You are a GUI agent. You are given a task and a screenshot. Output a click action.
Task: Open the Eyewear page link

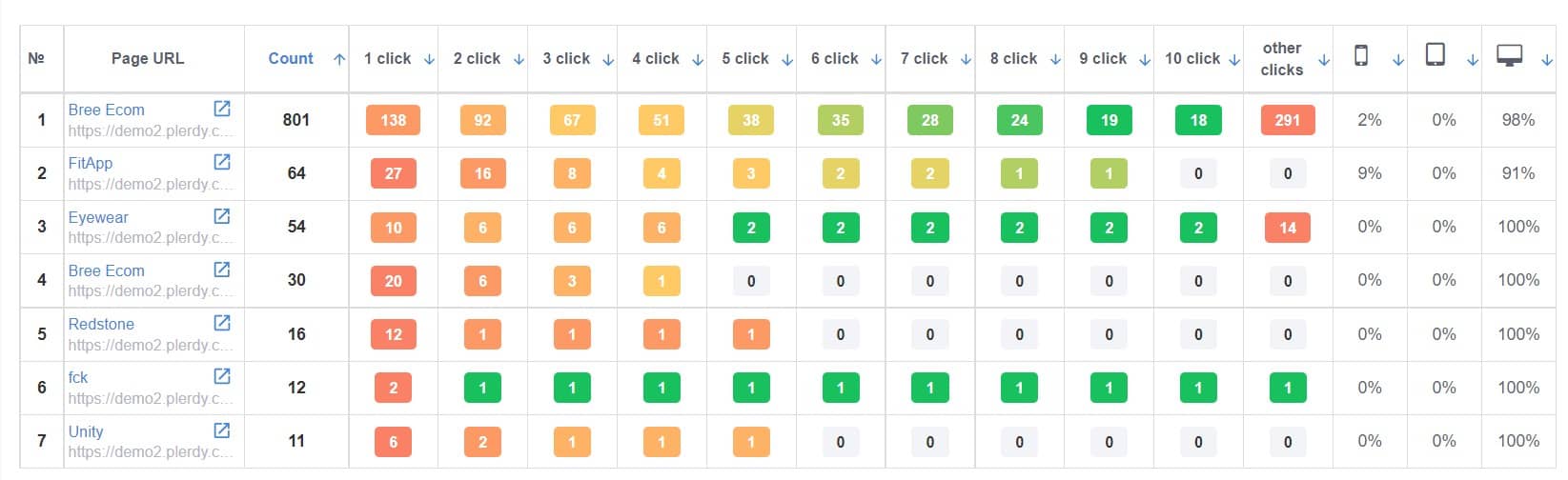click(x=98, y=217)
